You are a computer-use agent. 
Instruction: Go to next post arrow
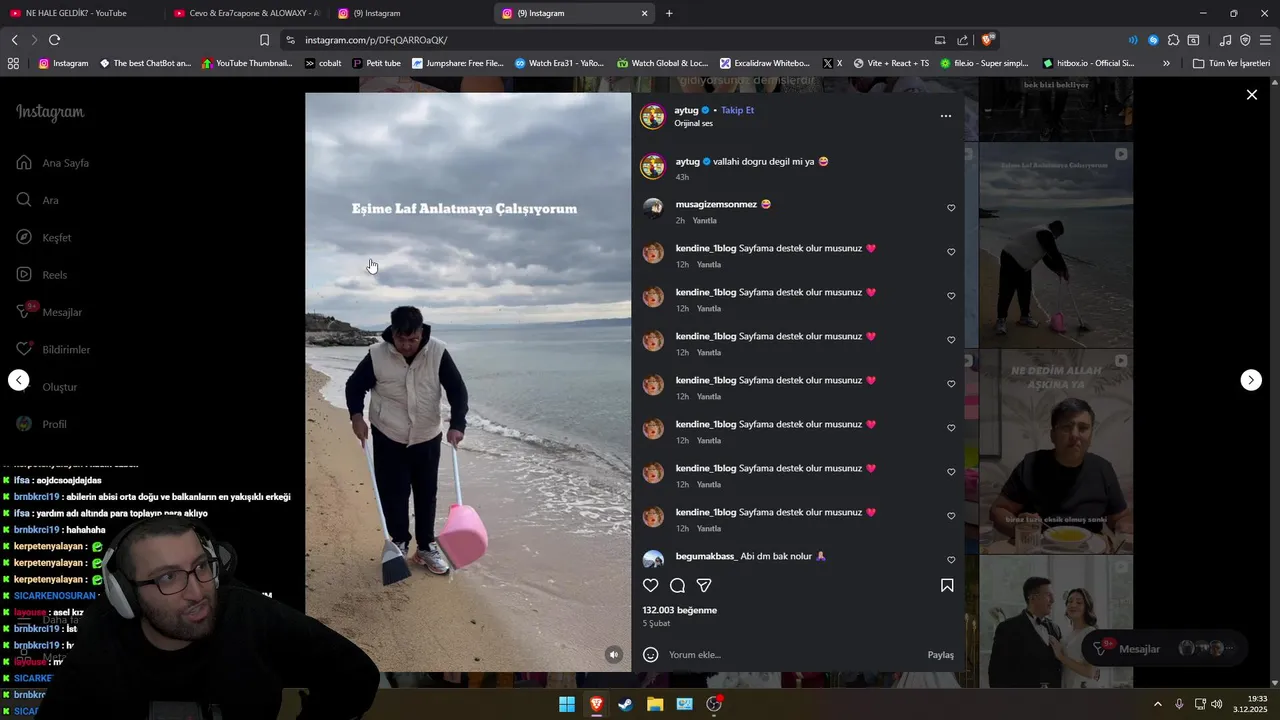pyautogui.click(x=1251, y=380)
